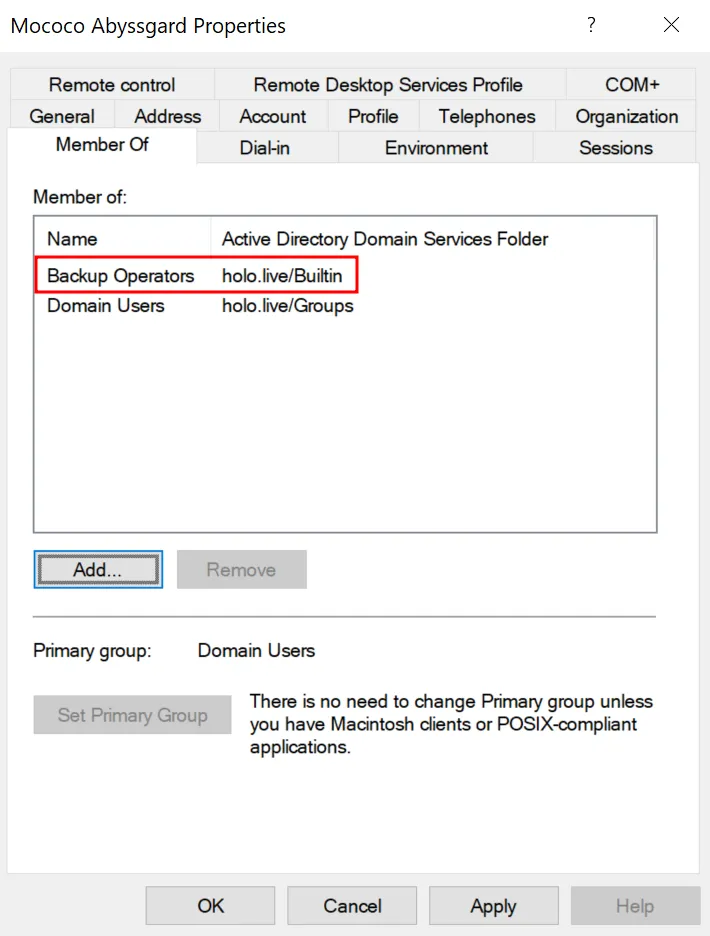Click the holo.live/Groups folder cell

pyautogui.click(x=288, y=306)
